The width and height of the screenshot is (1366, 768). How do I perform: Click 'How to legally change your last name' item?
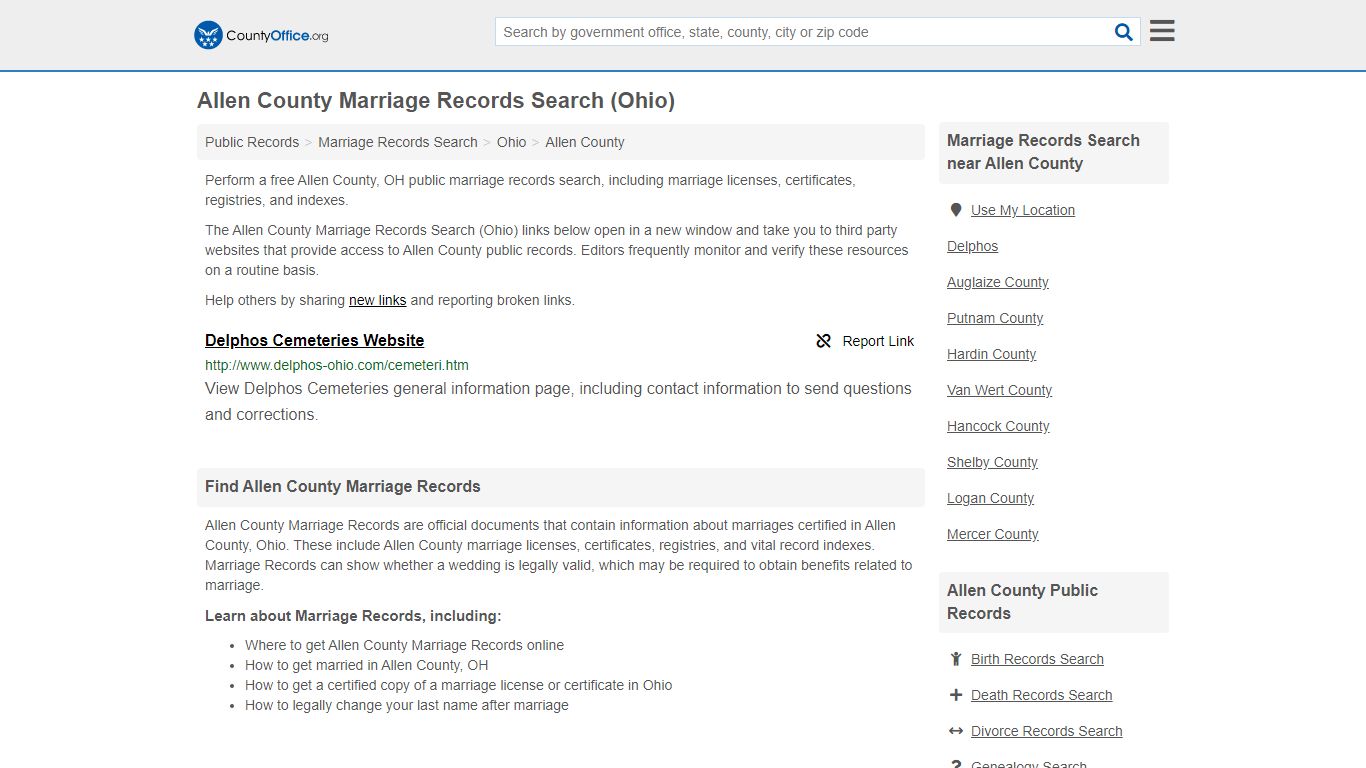pyautogui.click(x=407, y=705)
